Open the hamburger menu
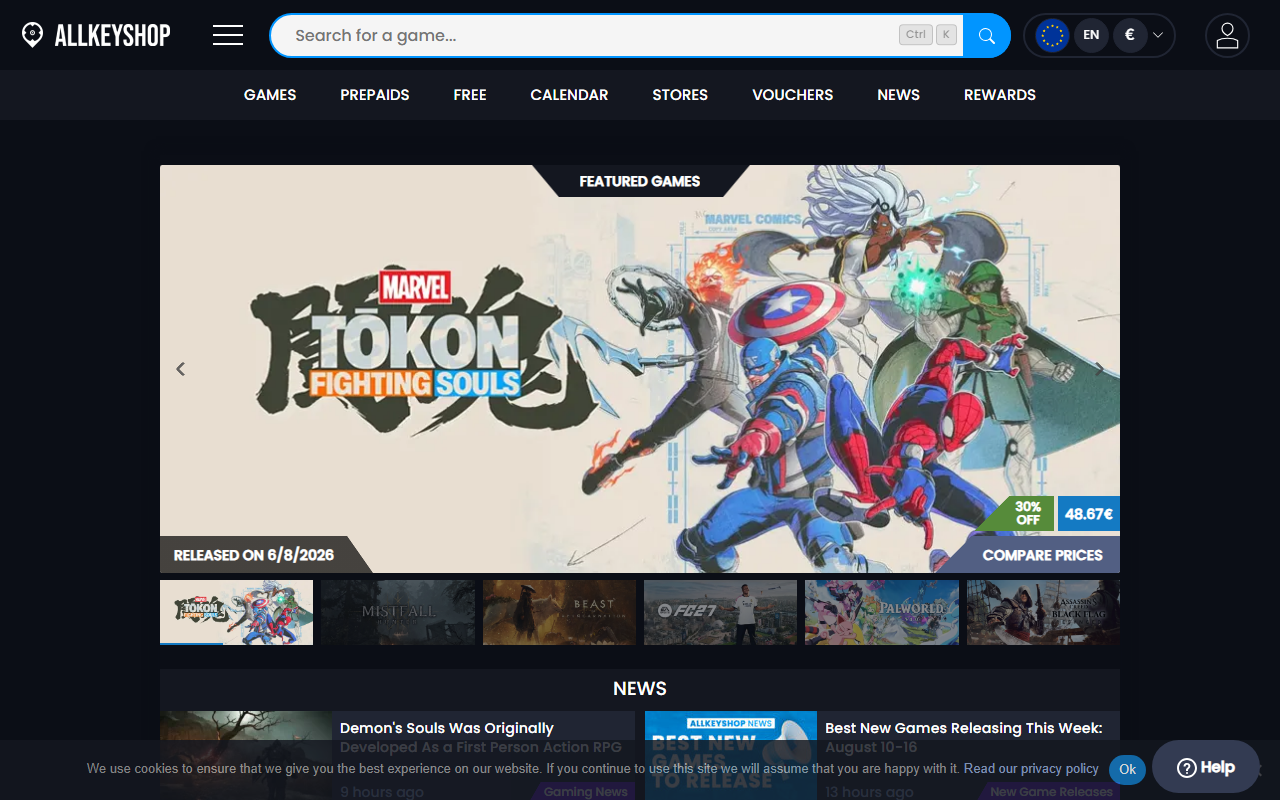This screenshot has height=800, width=1280. click(x=228, y=35)
